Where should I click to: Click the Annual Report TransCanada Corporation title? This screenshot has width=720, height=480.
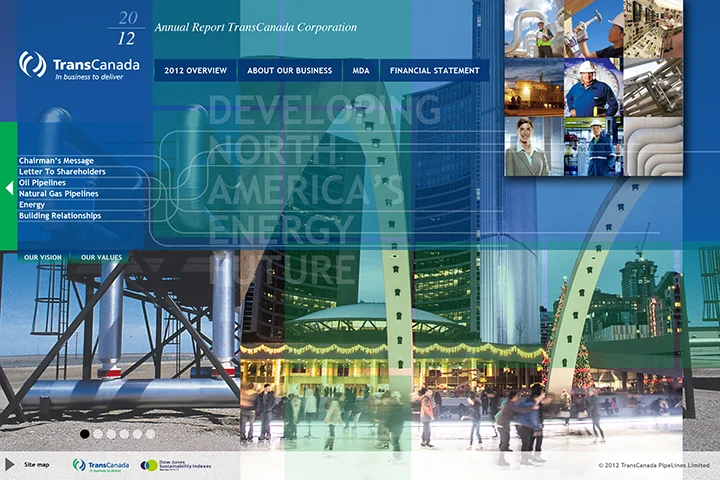tap(256, 28)
